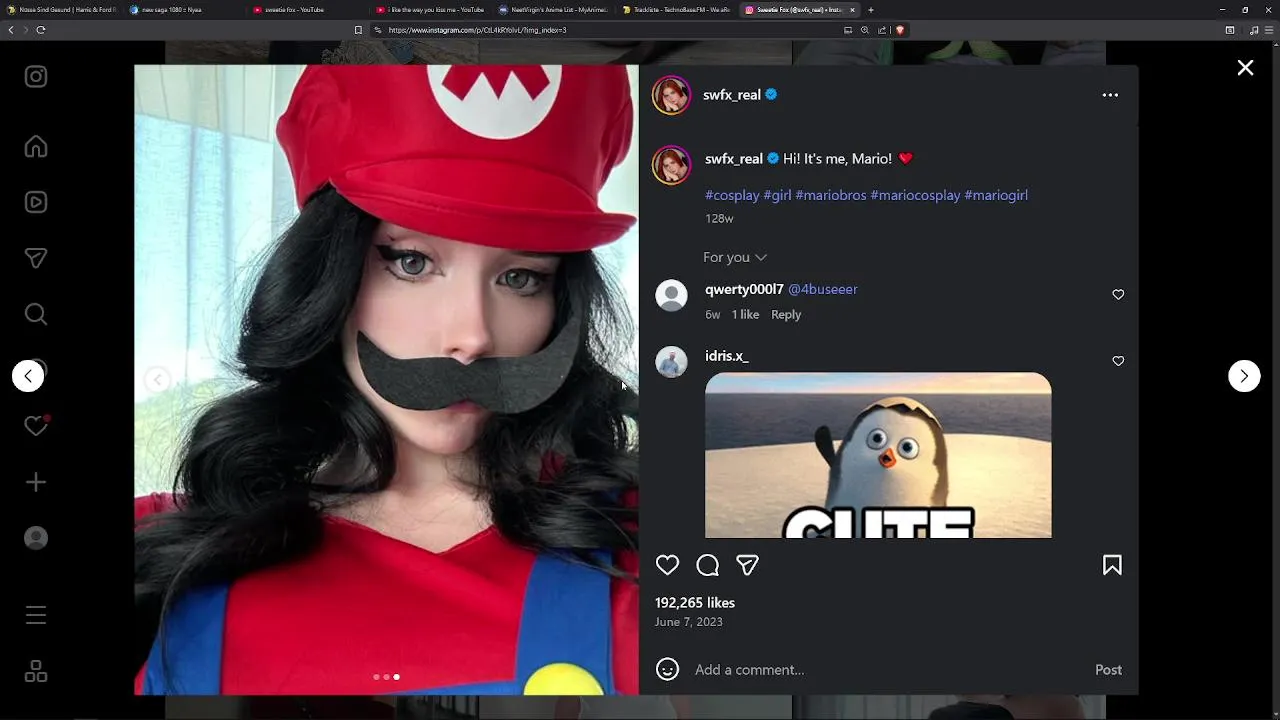Open the browser hamburger menu

click(1267, 30)
